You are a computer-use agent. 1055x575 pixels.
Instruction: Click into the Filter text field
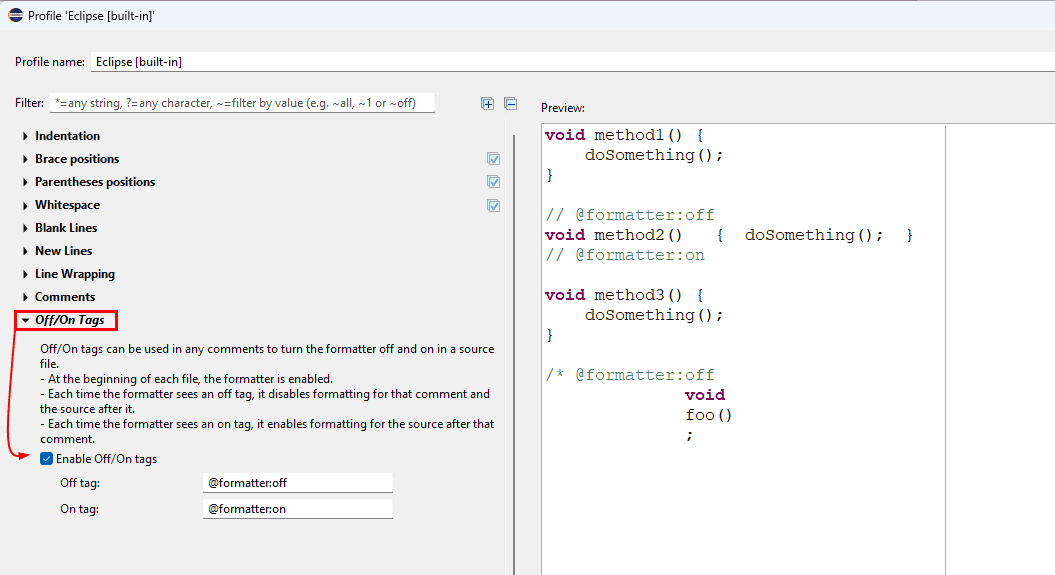point(242,103)
